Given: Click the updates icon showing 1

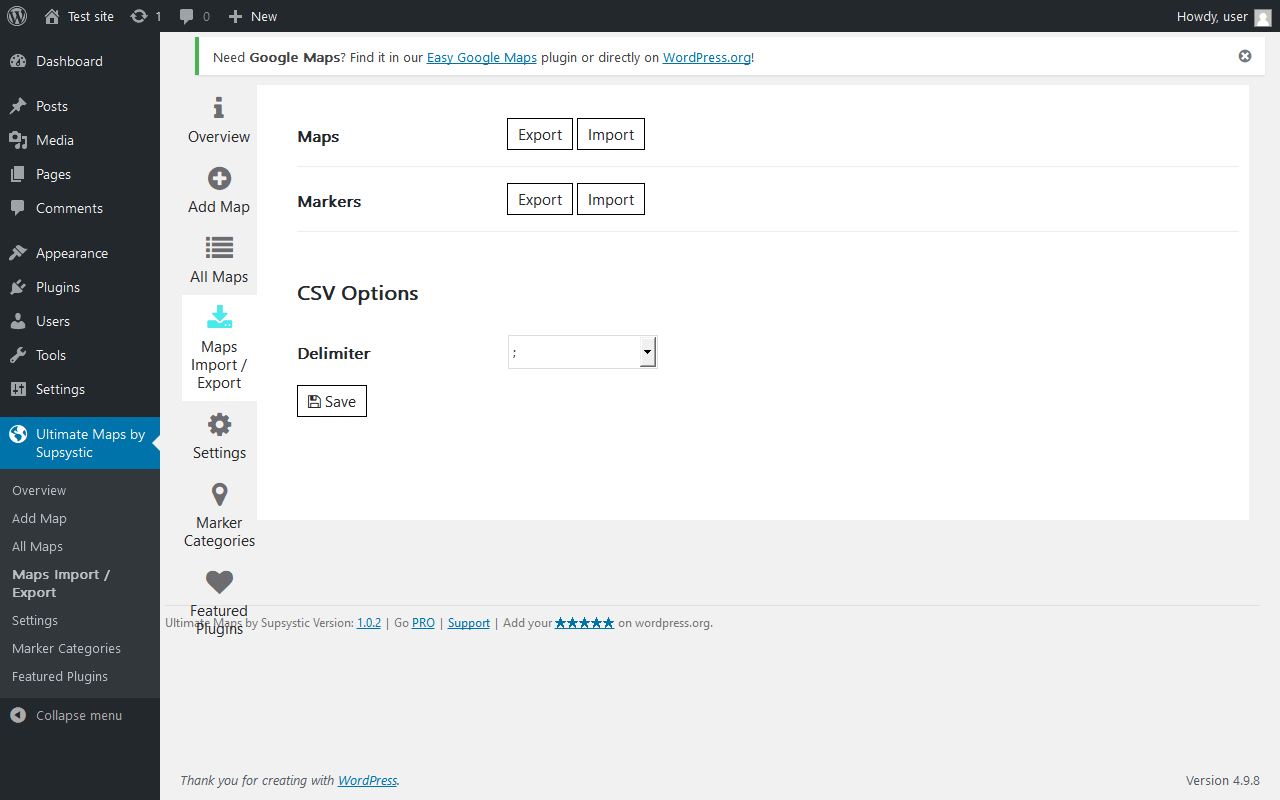Looking at the screenshot, I should pos(146,16).
